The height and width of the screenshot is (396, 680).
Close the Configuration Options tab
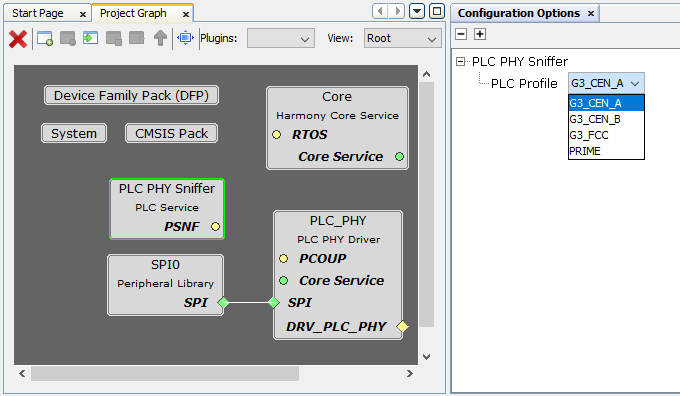[591, 14]
